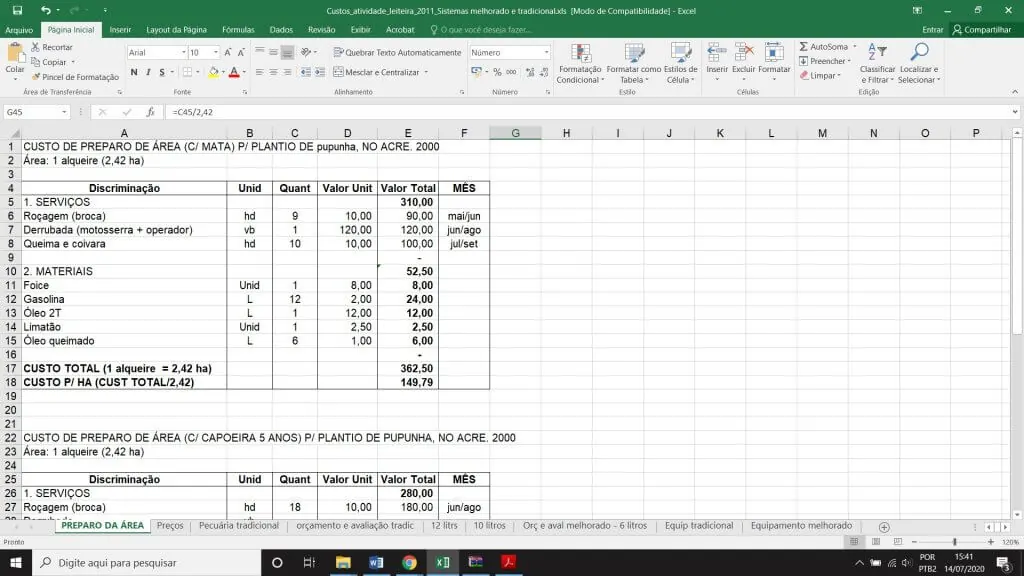Click the Compartilhar button
This screenshot has width=1024, height=576.
(x=982, y=30)
